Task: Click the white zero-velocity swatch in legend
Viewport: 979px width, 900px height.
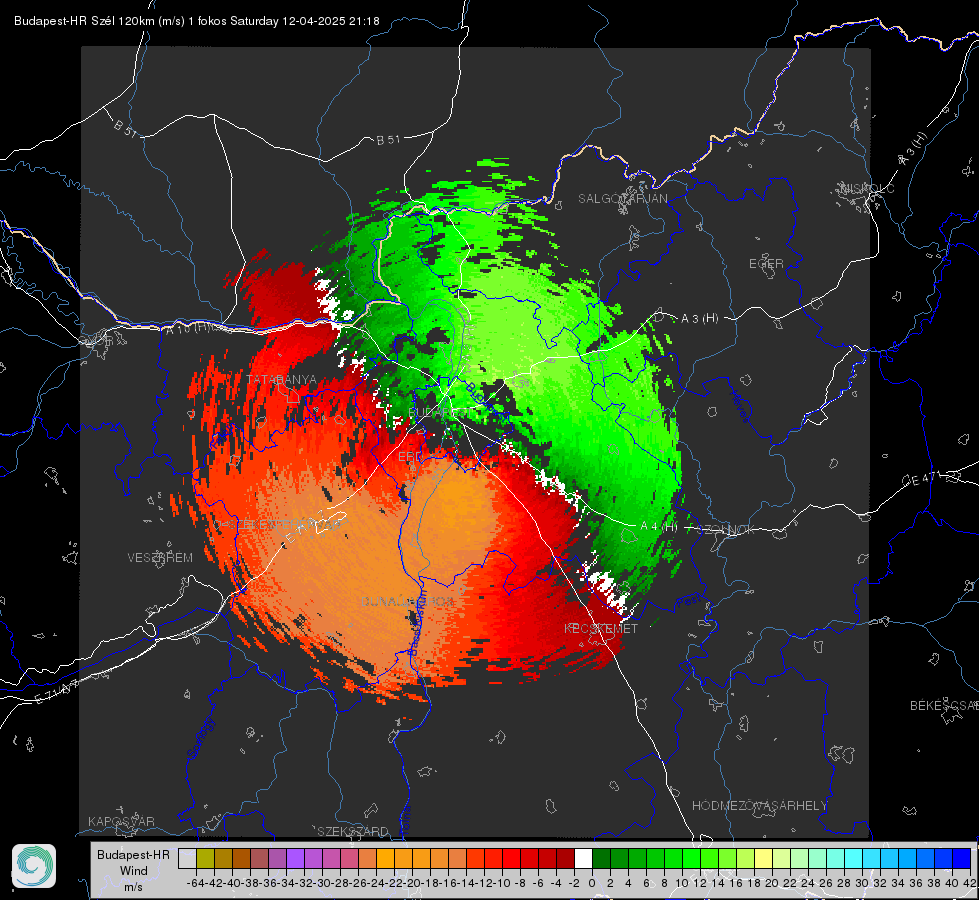Action: click(583, 858)
